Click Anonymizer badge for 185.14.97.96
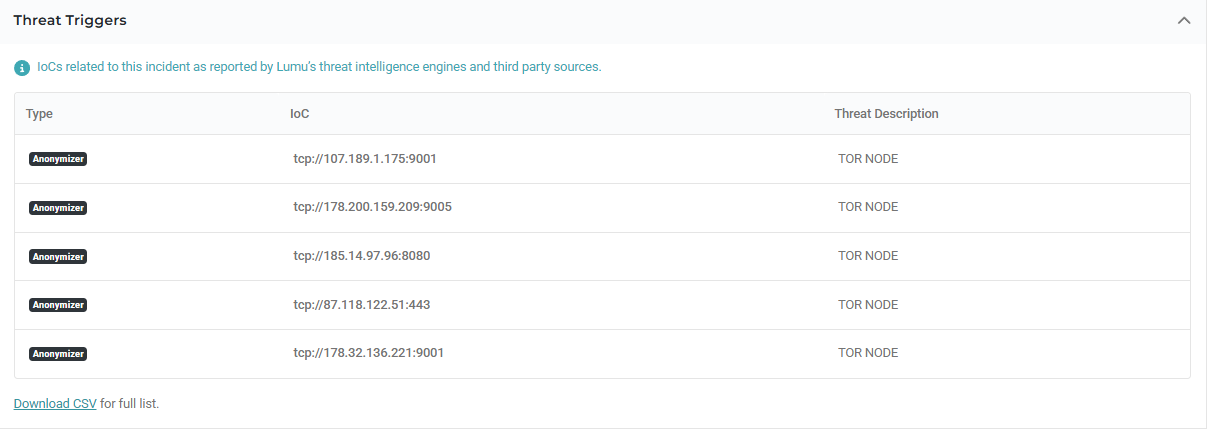The image size is (1209, 429). point(58,257)
